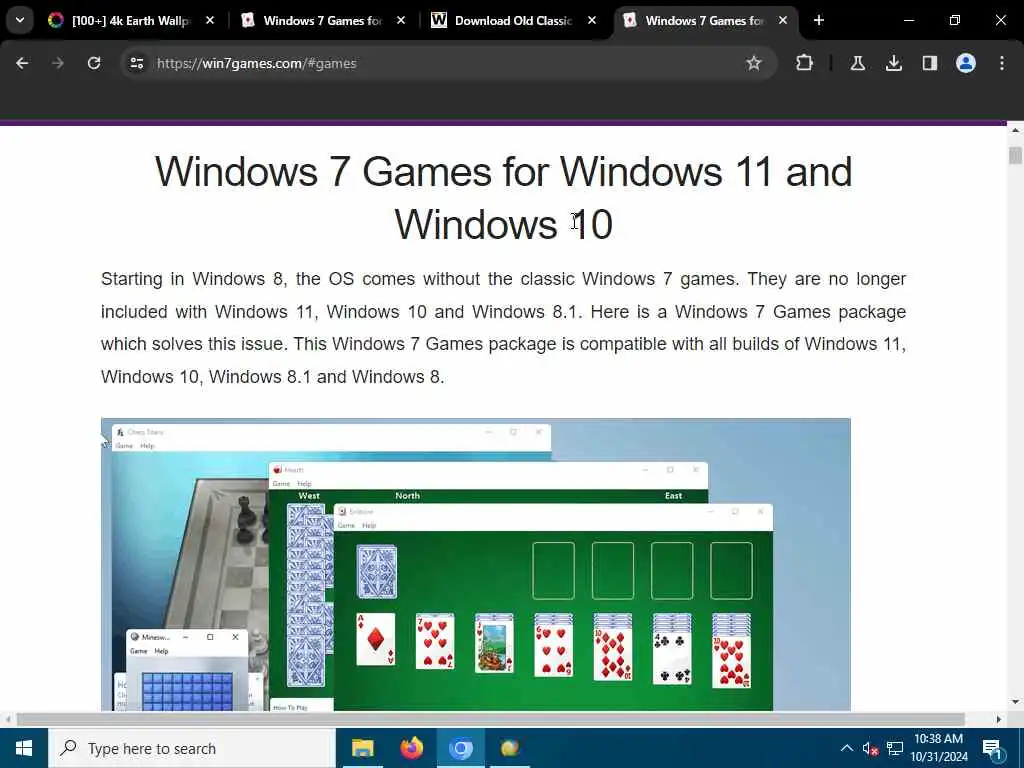Open Chrome three-dot menu
Viewport: 1024px width, 768px height.
(x=1002, y=63)
